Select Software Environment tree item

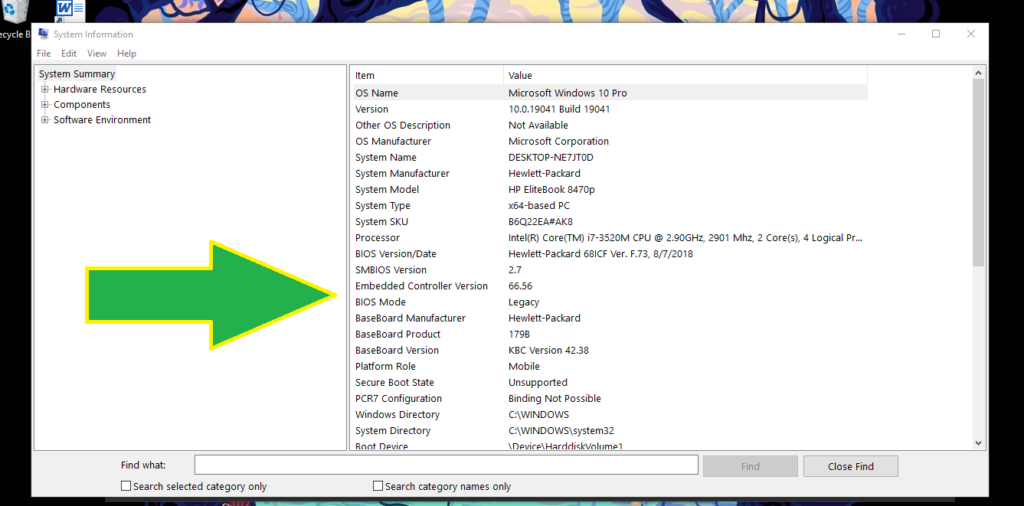[x=102, y=119]
